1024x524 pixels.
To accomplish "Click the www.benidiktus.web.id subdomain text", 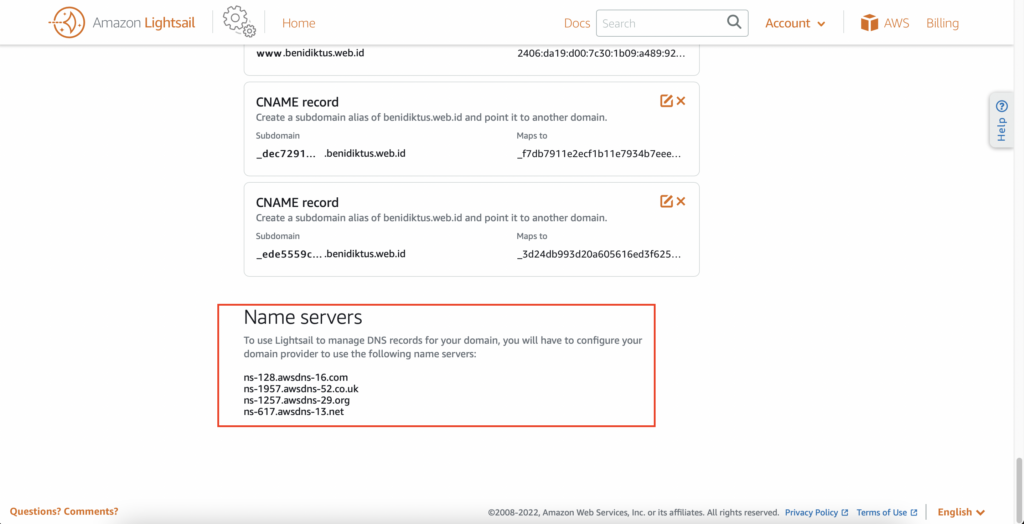I will point(310,53).
